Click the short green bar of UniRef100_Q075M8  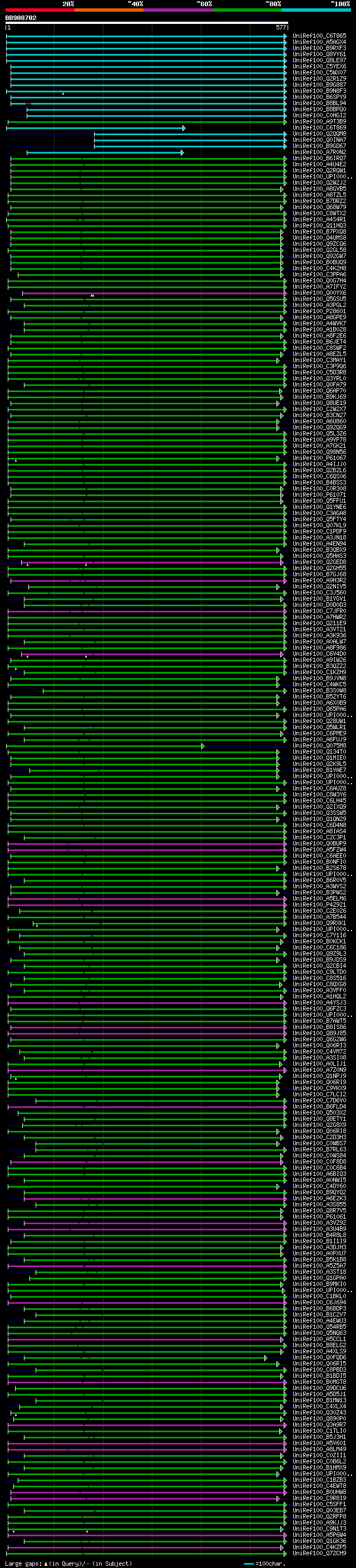click(105, 746)
